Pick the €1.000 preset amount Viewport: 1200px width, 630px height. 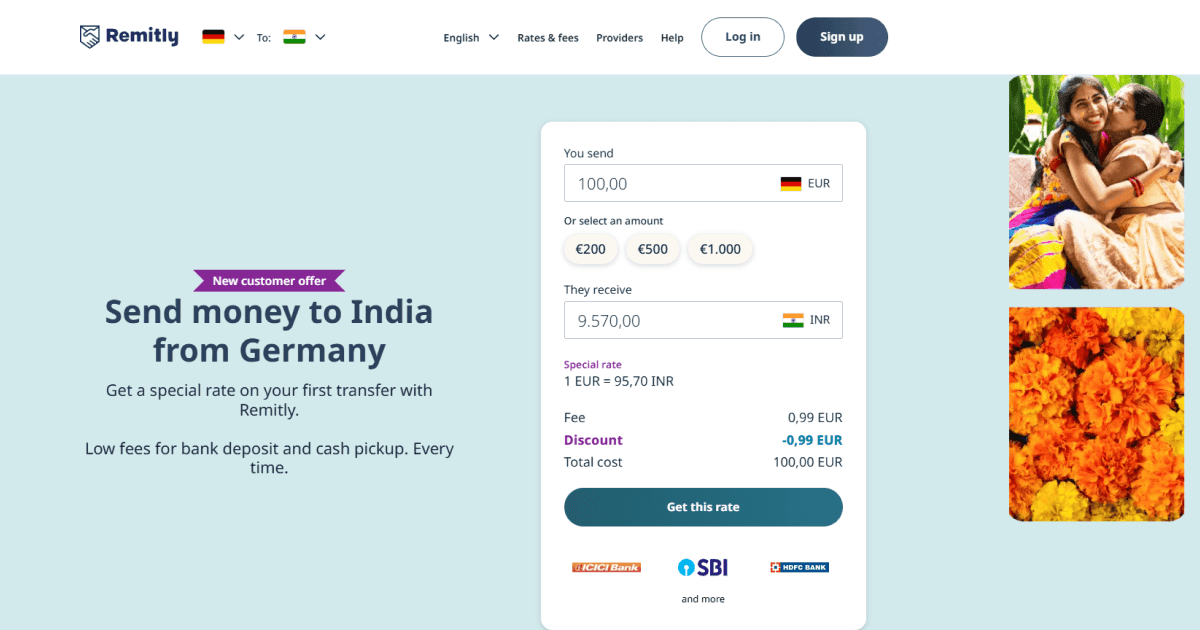point(720,249)
